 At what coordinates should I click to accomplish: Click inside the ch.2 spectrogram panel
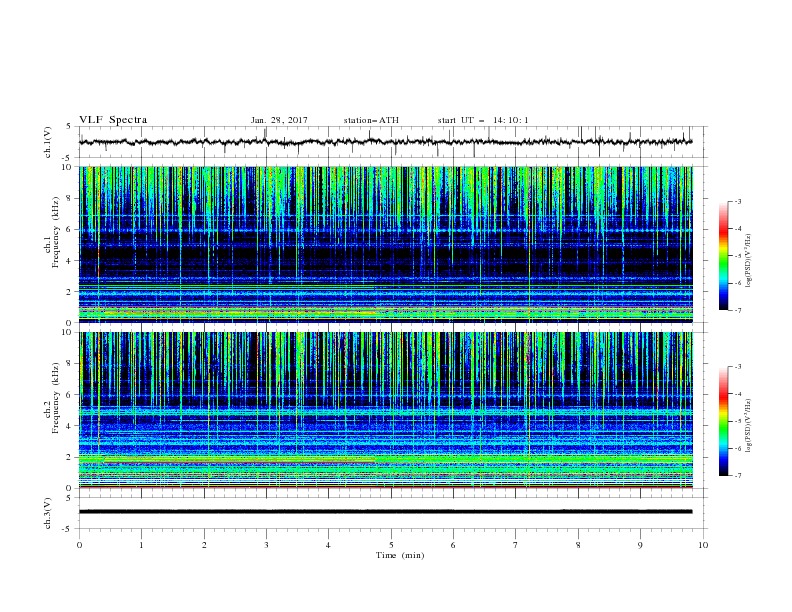(385, 410)
